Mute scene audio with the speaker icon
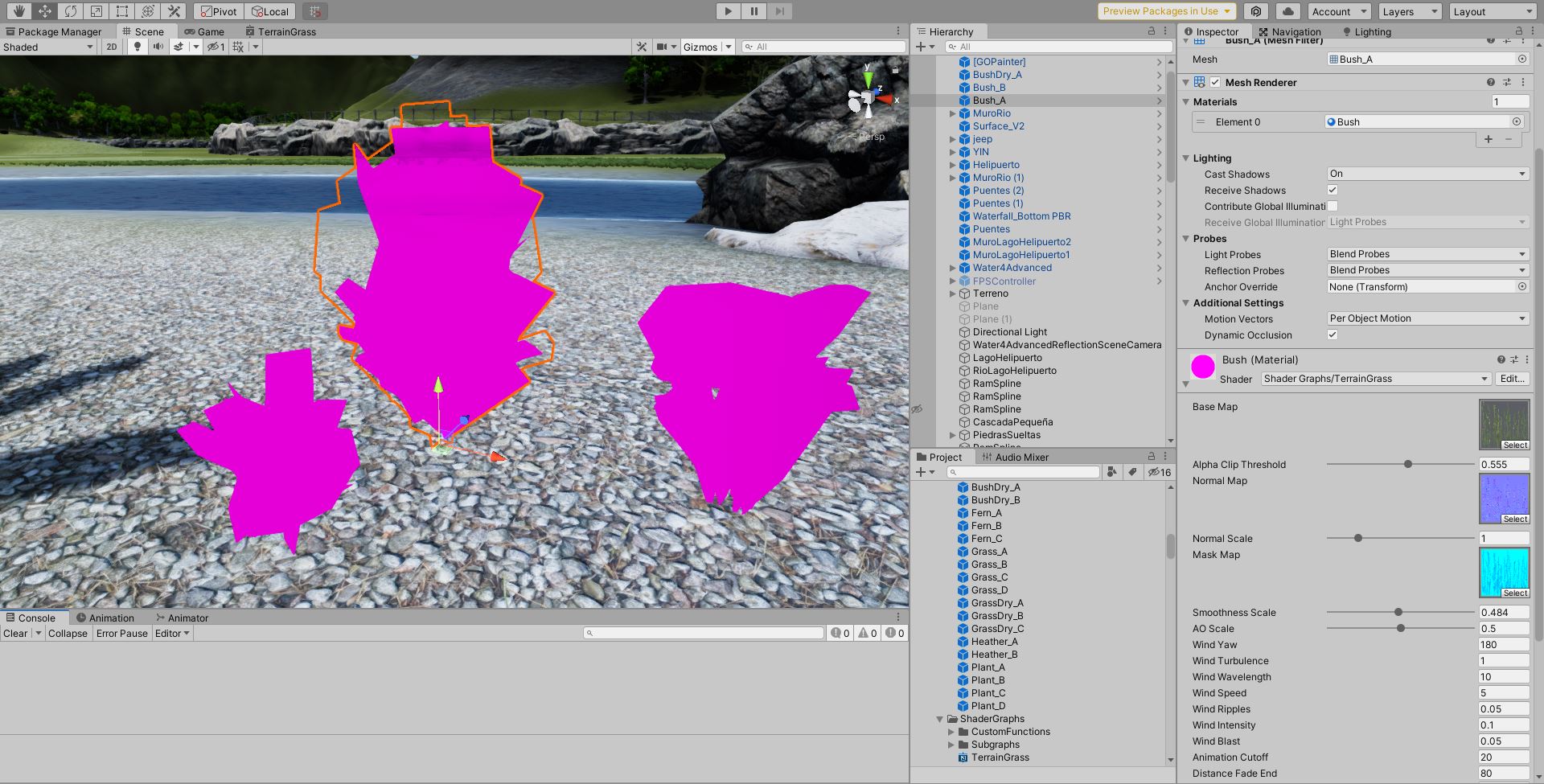1544x784 pixels. click(x=158, y=46)
